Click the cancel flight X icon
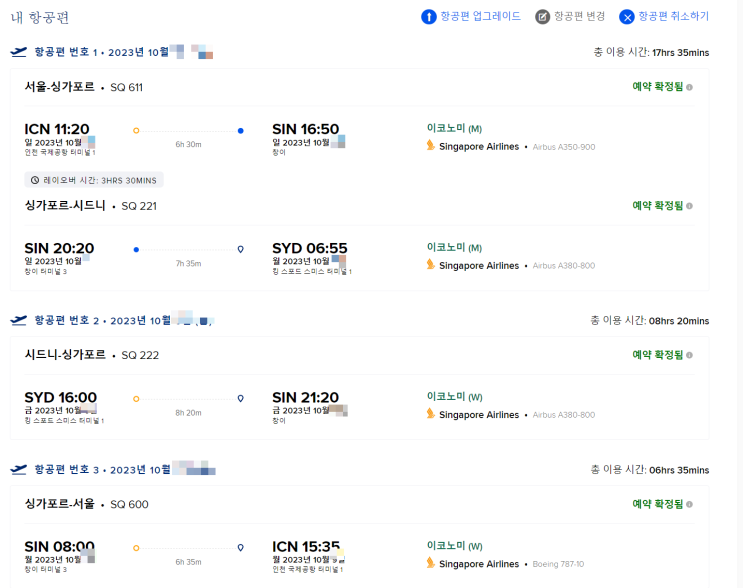The height and width of the screenshot is (588, 743). click(x=627, y=17)
